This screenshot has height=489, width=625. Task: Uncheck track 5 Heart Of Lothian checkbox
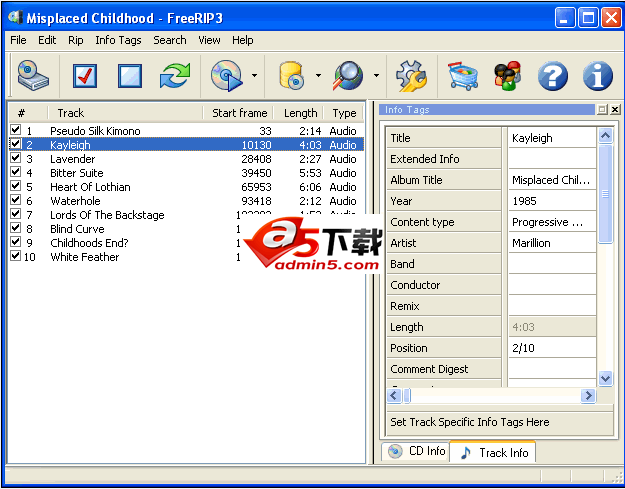point(16,185)
